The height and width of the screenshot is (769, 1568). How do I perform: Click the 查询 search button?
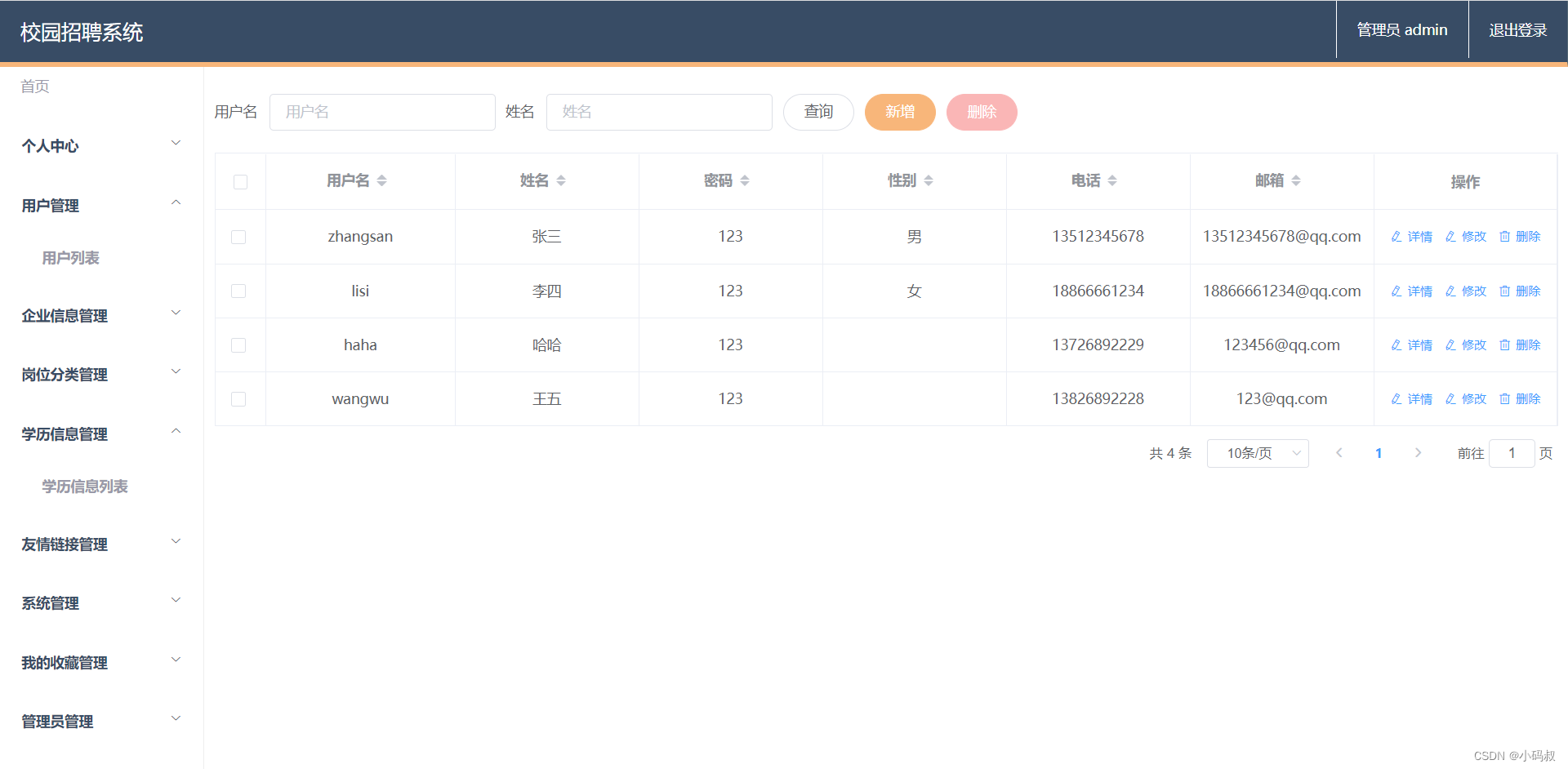[818, 112]
